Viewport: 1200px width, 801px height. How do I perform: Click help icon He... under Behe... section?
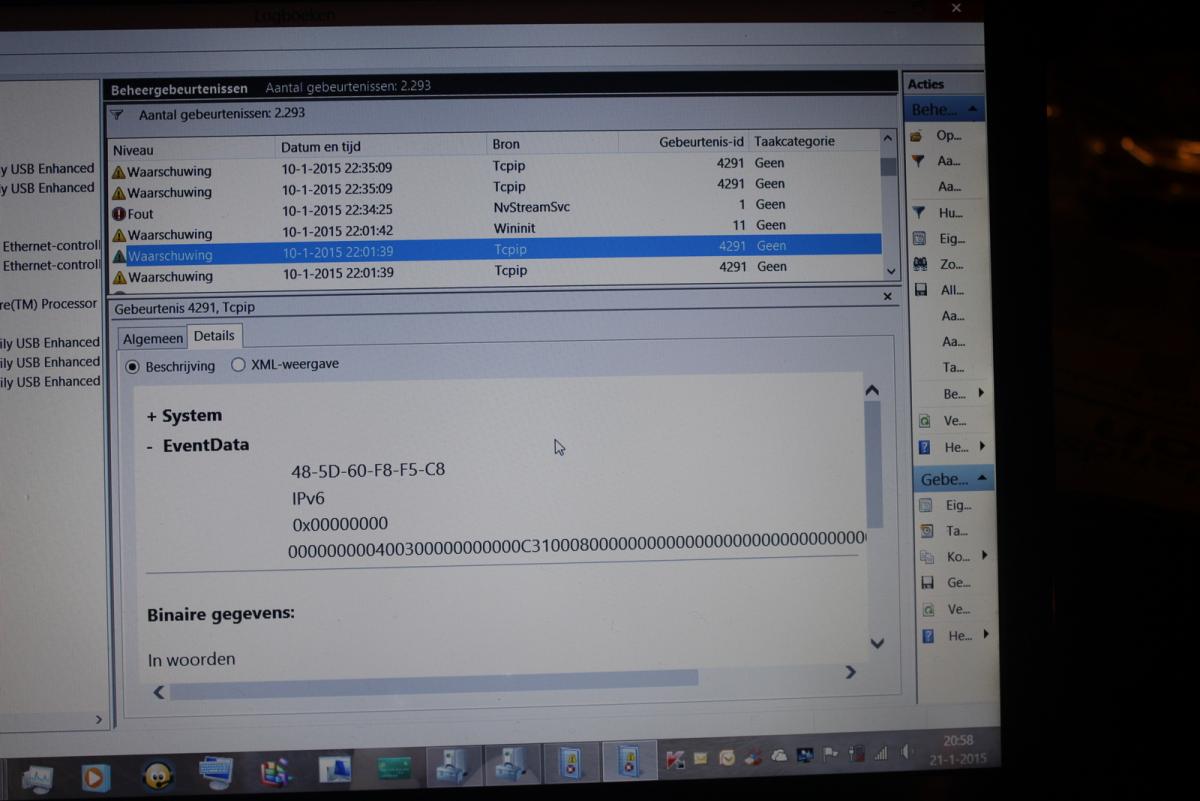coord(924,447)
